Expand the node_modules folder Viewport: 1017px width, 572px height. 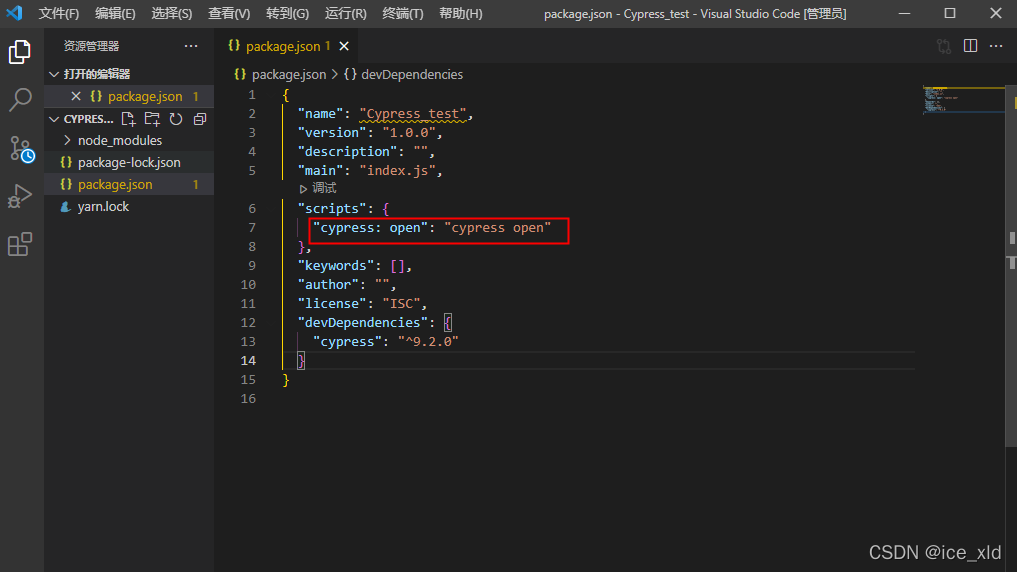coord(119,141)
